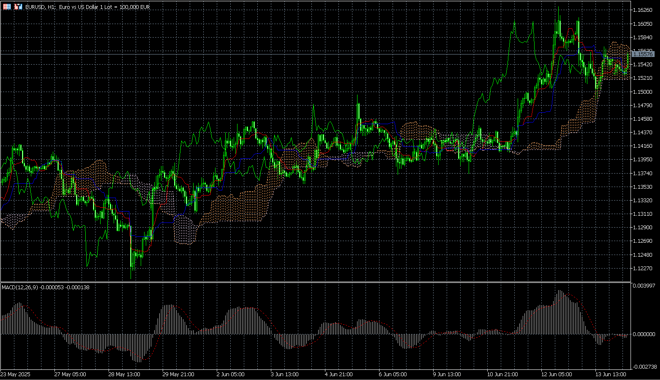The width and height of the screenshot is (660, 380).
Task: Open the Depth of Market icon
Action: tap(18, 7)
